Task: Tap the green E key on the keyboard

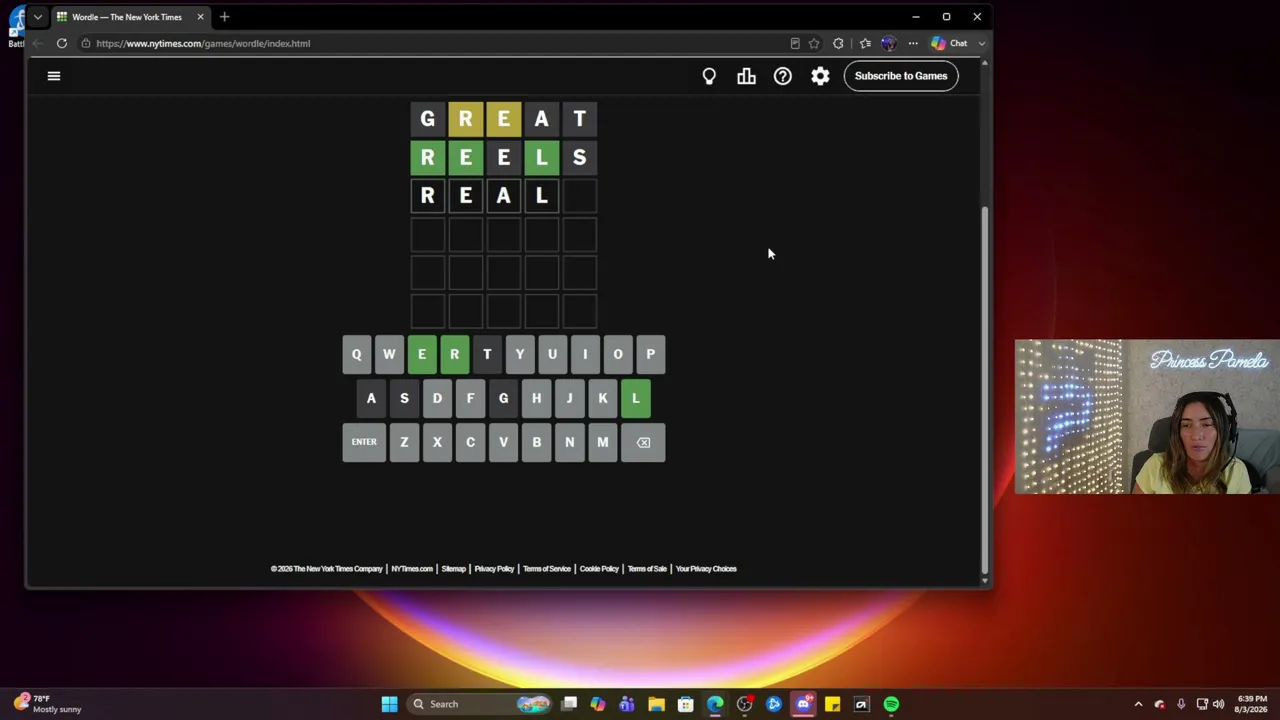Action: point(422,354)
